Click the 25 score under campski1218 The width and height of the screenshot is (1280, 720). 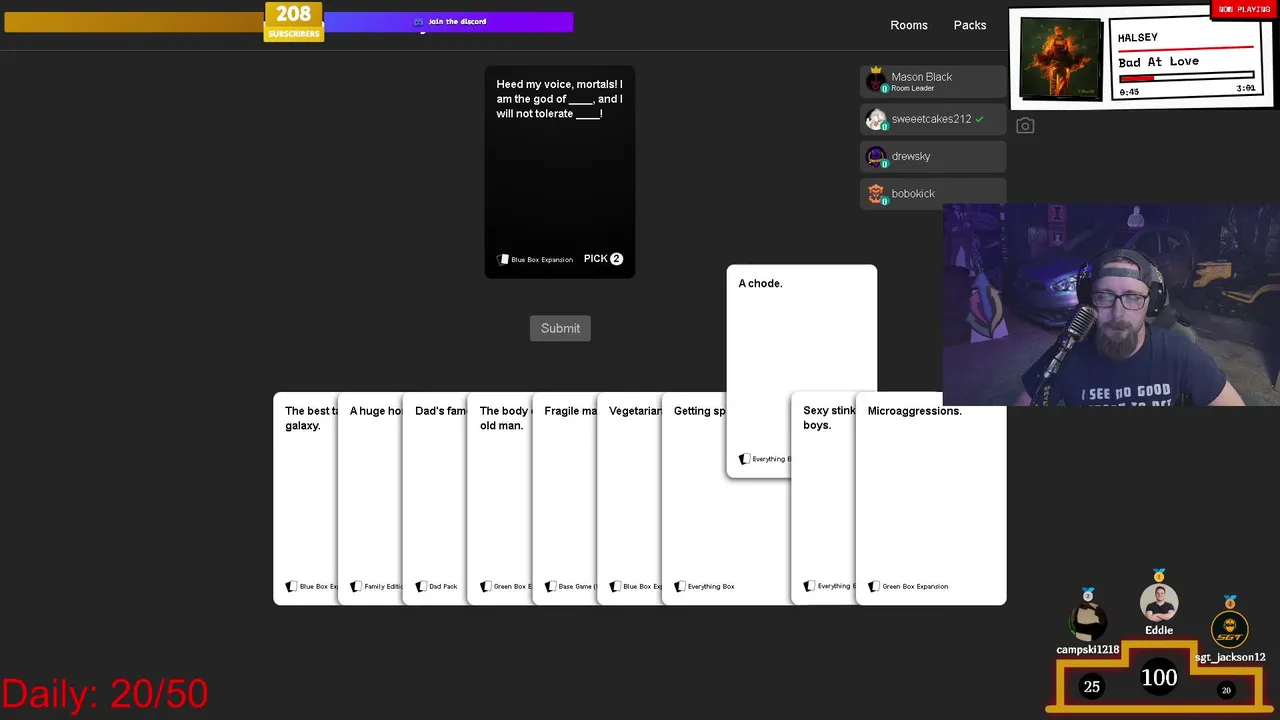point(1092,687)
